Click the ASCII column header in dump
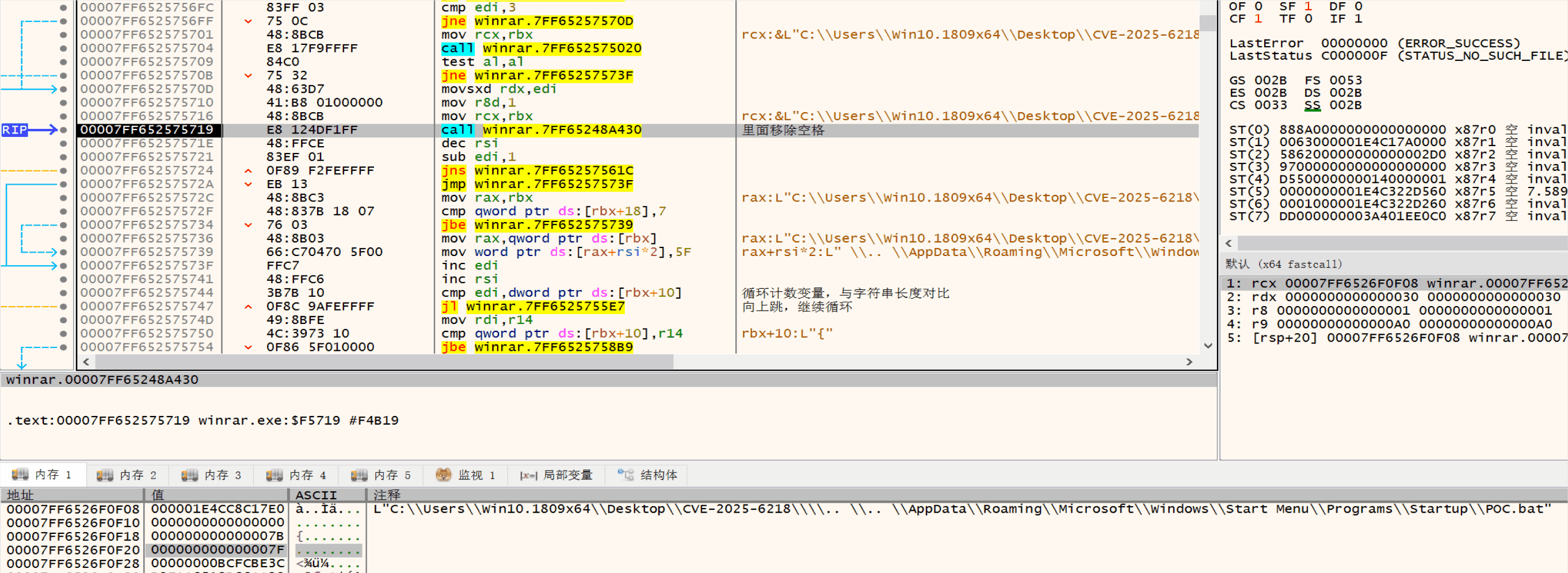This screenshot has width=1568, height=573. (x=327, y=495)
